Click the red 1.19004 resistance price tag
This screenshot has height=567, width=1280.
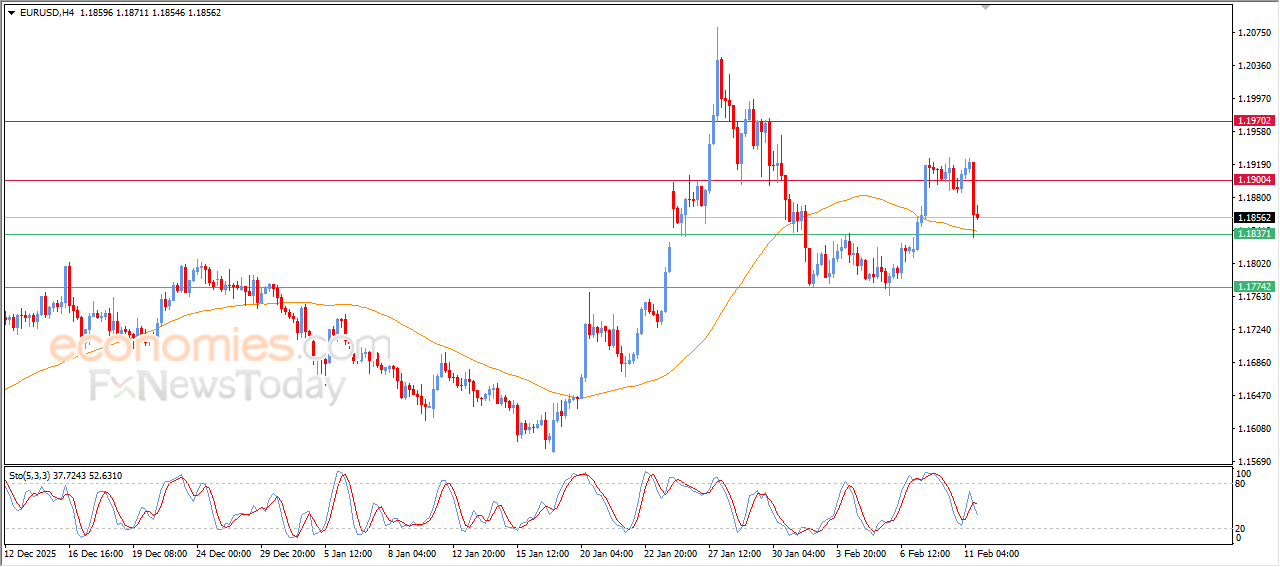pyautogui.click(x=1254, y=180)
